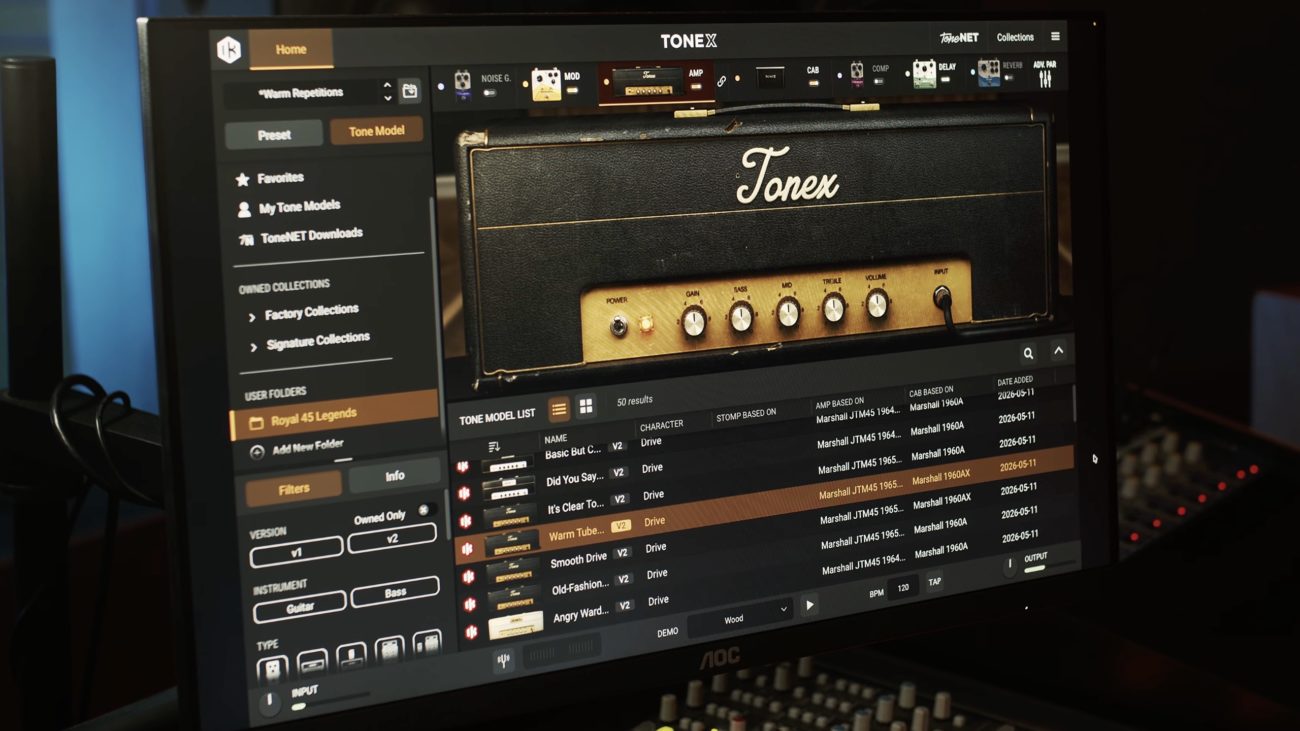Expand Signature Collections
The width and height of the screenshot is (1300, 731).
pyautogui.click(x=309, y=341)
